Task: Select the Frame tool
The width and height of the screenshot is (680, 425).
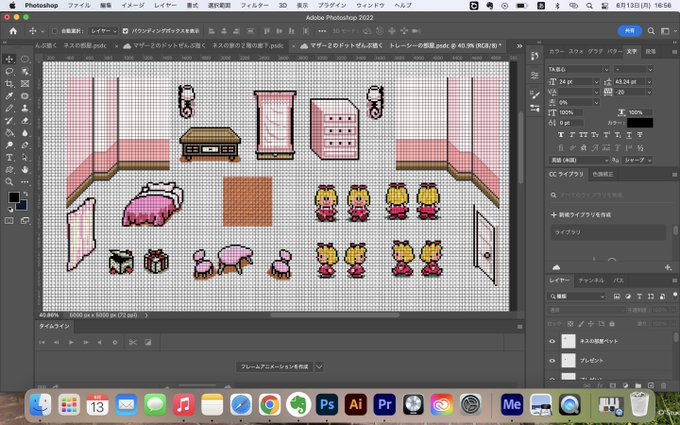Action: coord(25,83)
